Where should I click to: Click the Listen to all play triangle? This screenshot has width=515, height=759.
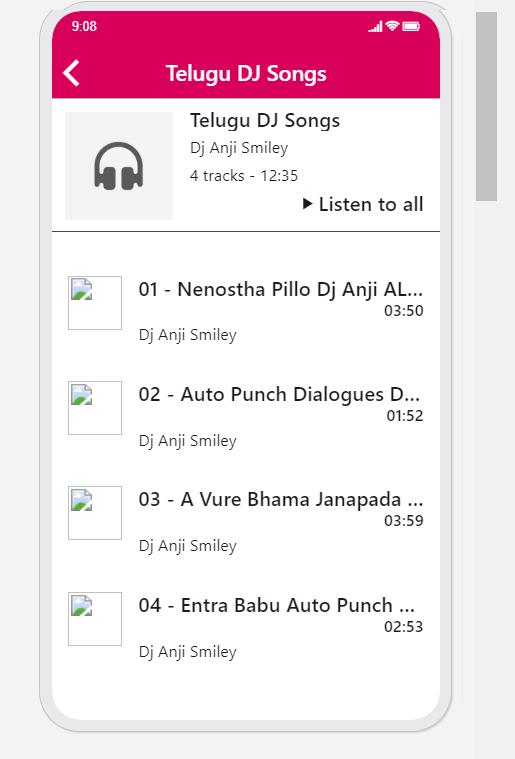pos(307,204)
